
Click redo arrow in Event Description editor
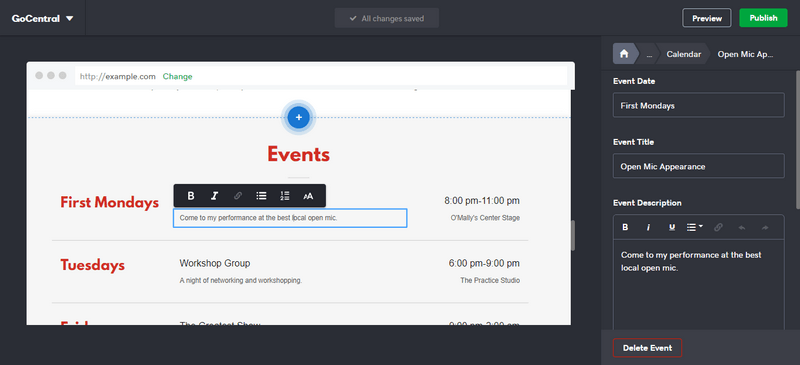(765, 227)
